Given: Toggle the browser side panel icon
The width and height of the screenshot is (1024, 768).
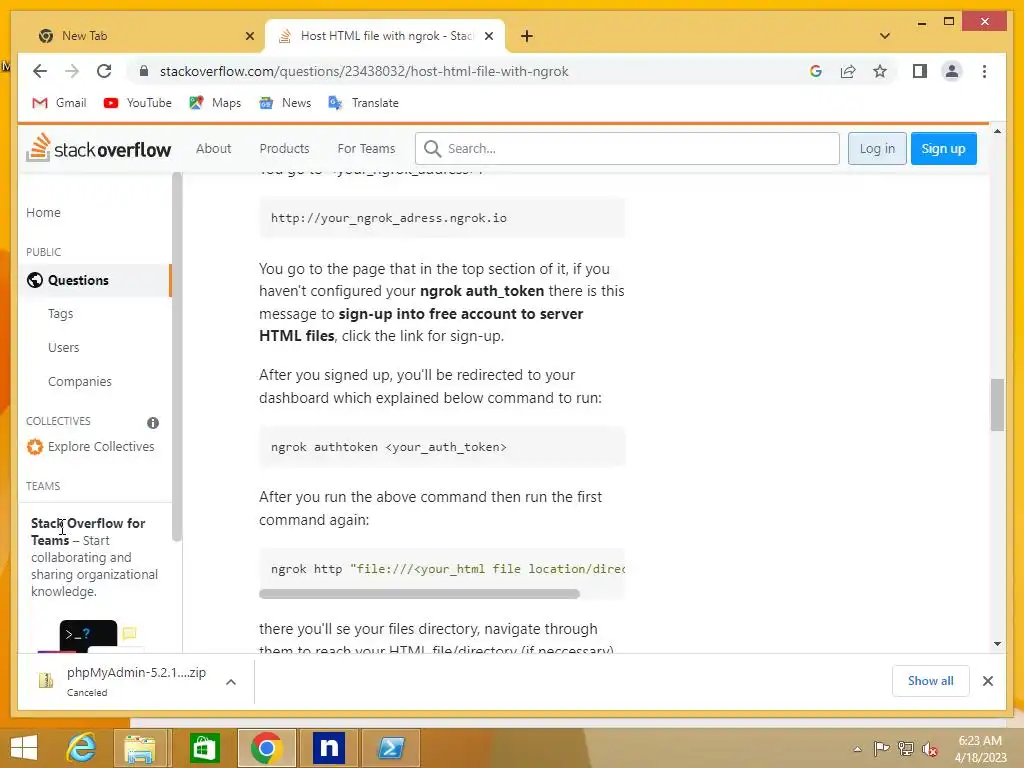Looking at the screenshot, I should point(920,71).
